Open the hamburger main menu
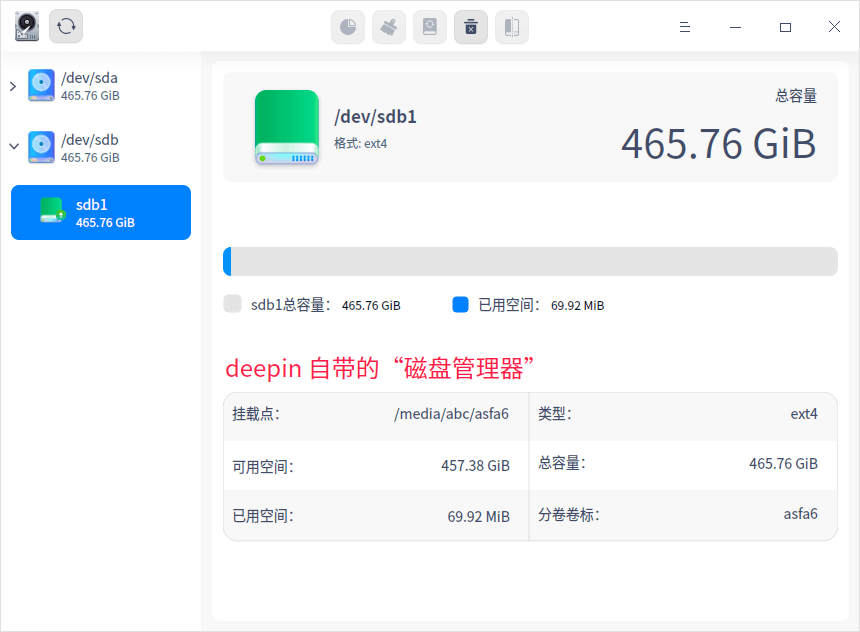This screenshot has height=632, width=860. tap(686, 27)
